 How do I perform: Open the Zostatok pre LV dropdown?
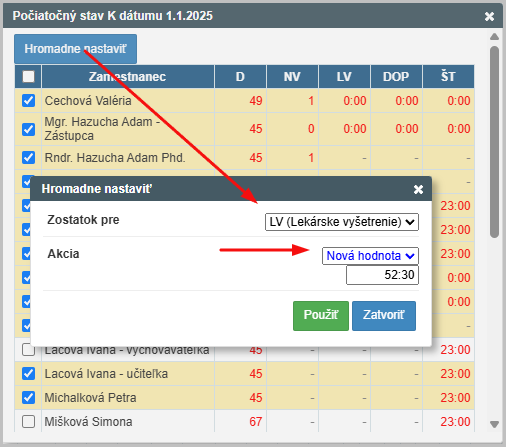point(342,222)
